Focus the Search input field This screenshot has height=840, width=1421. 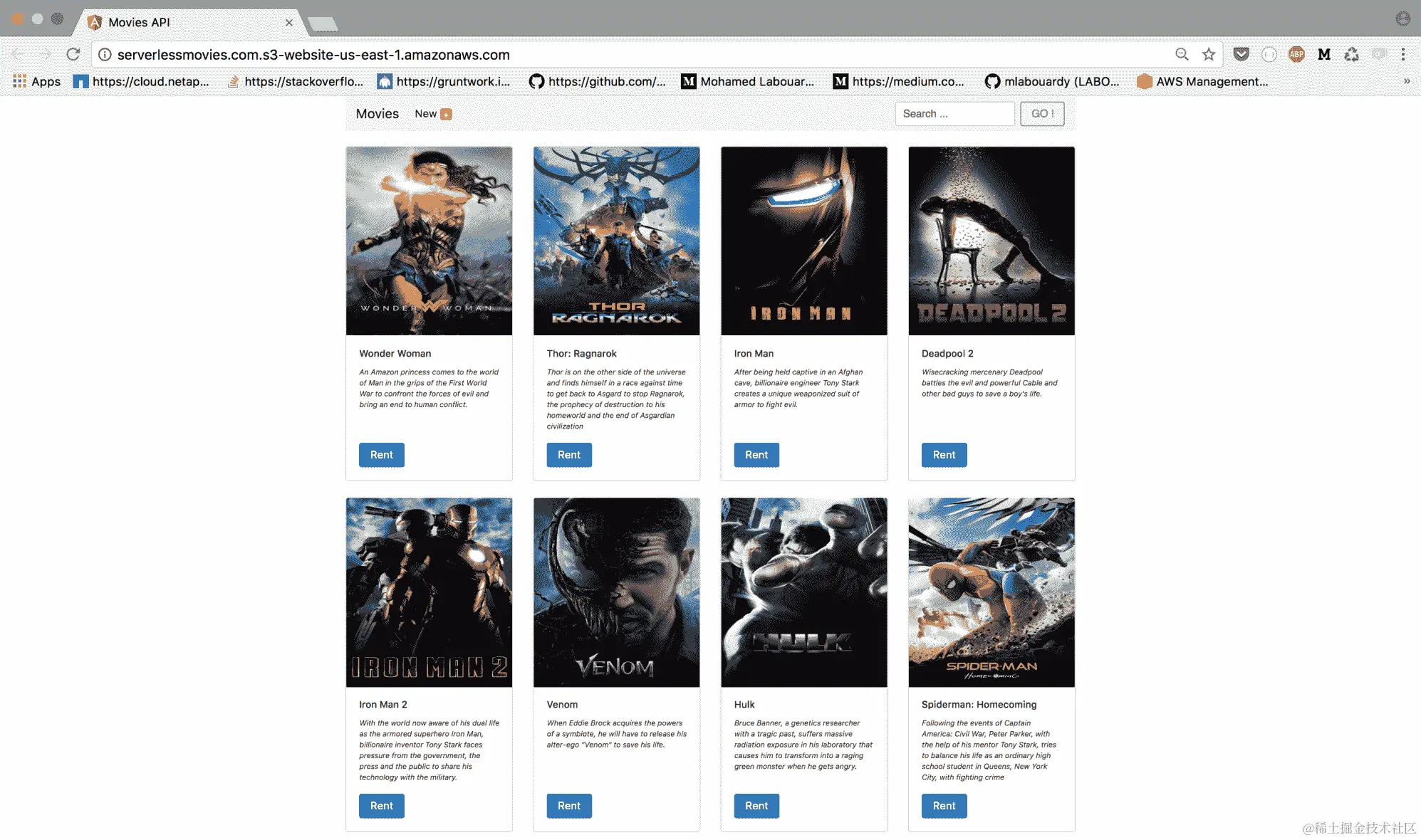coord(954,114)
